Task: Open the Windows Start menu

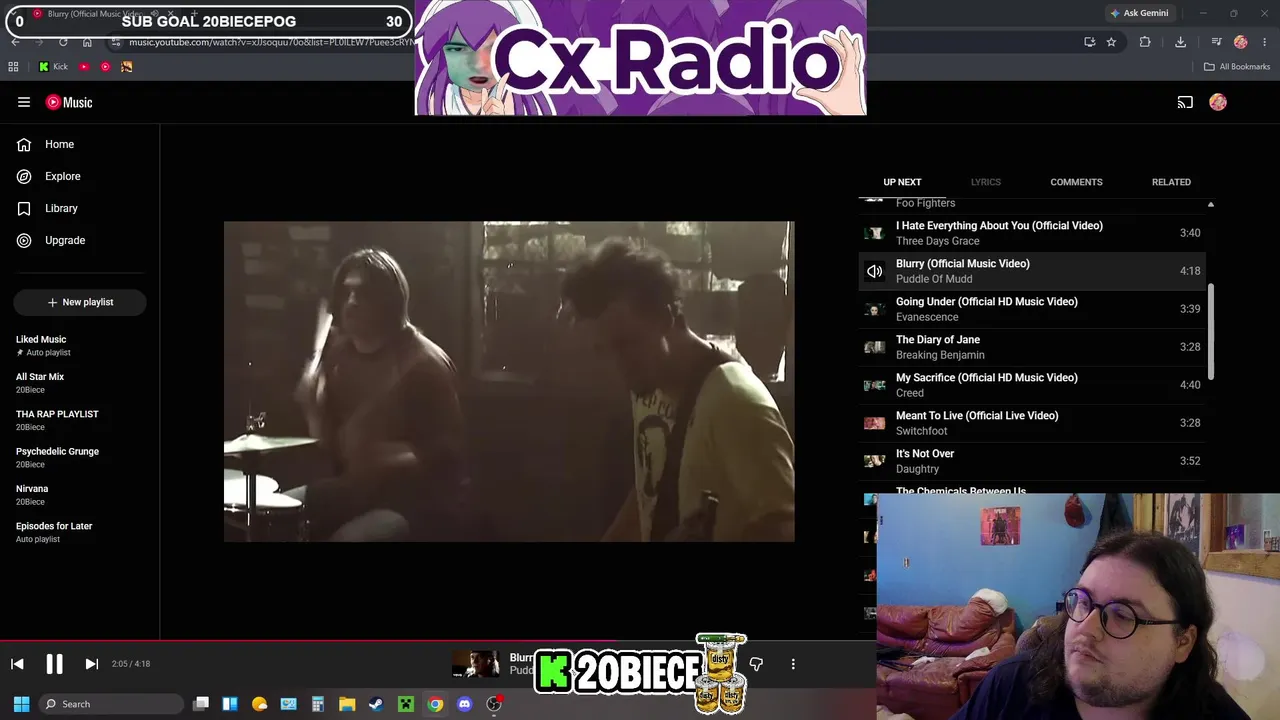Action: click(x=21, y=704)
